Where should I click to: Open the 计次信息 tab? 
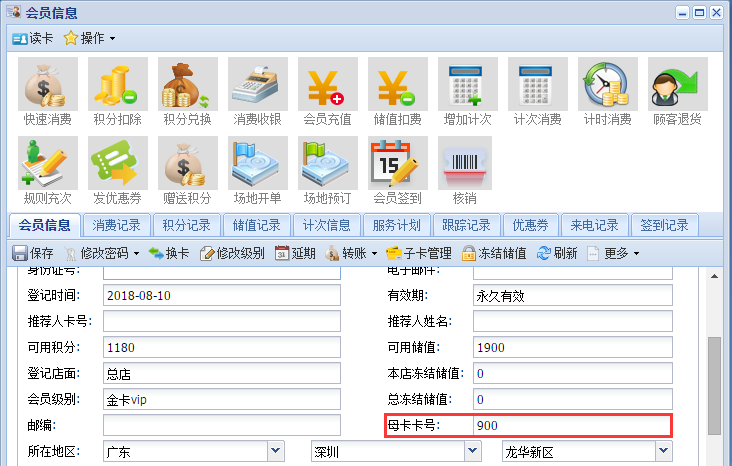tap(326, 225)
